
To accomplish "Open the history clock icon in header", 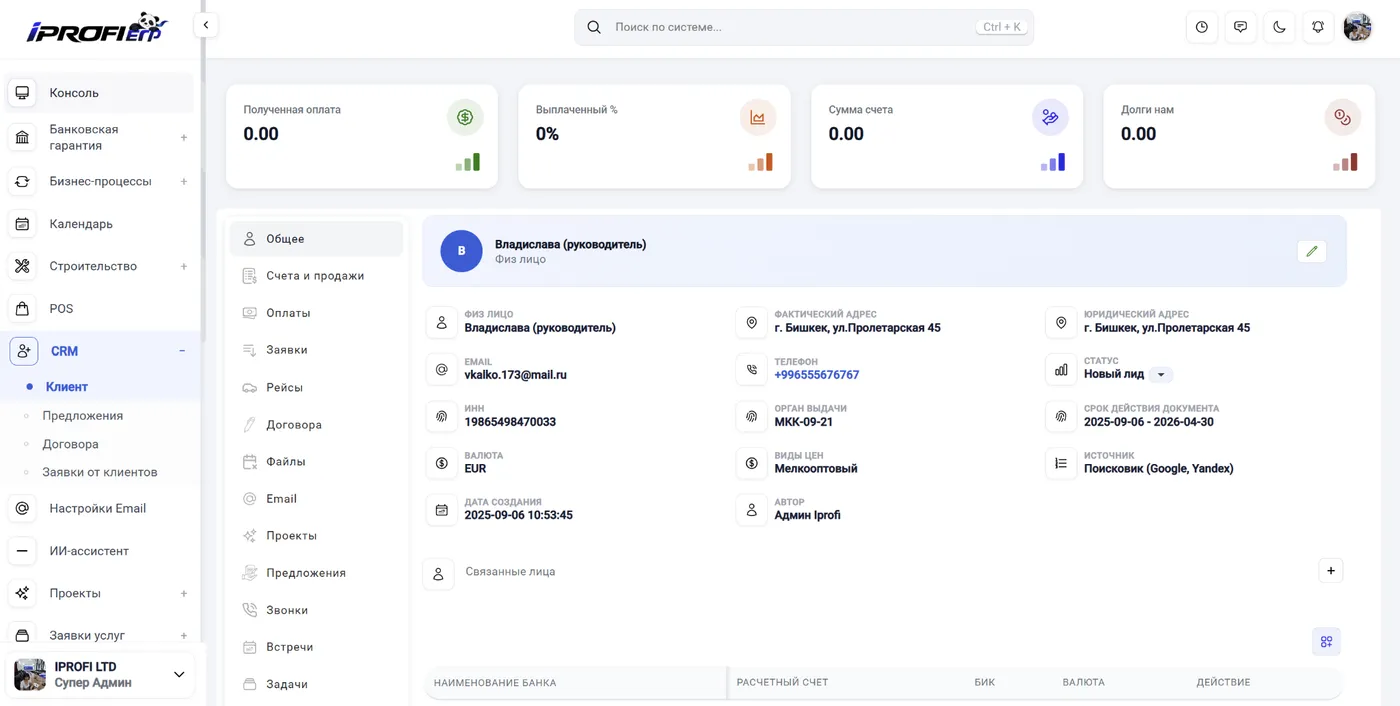I will click(1202, 27).
